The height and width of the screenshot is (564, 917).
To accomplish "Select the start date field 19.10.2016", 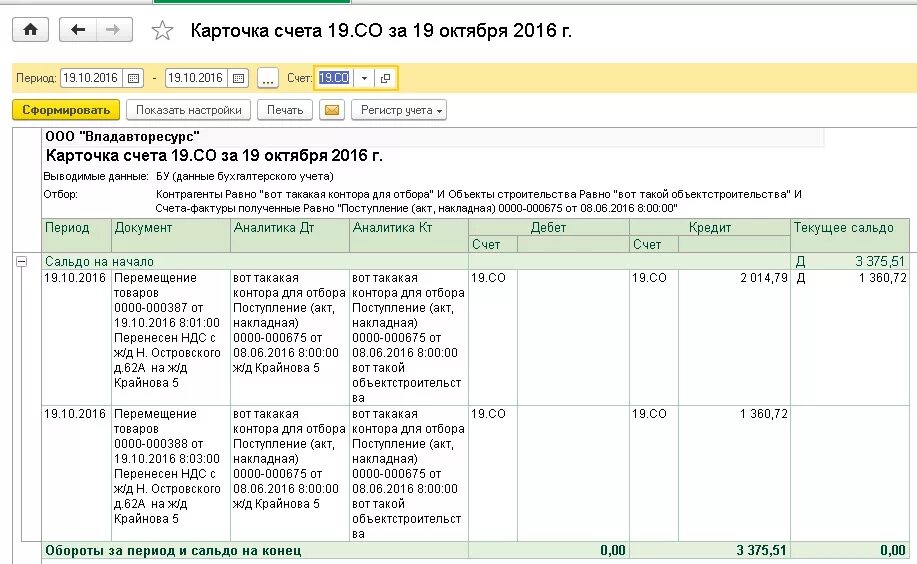I will (91, 78).
